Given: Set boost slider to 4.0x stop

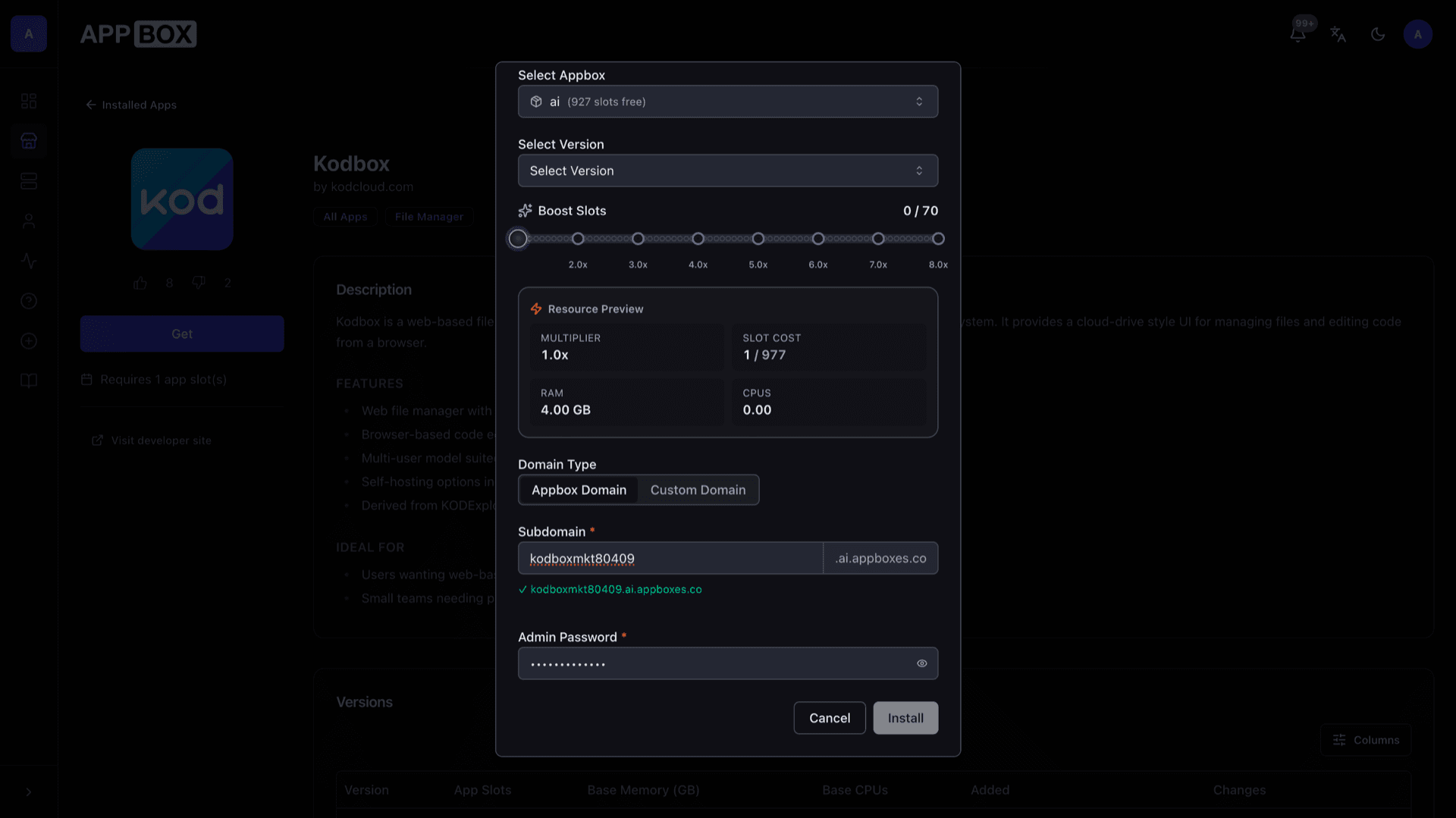Looking at the screenshot, I should (698, 239).
